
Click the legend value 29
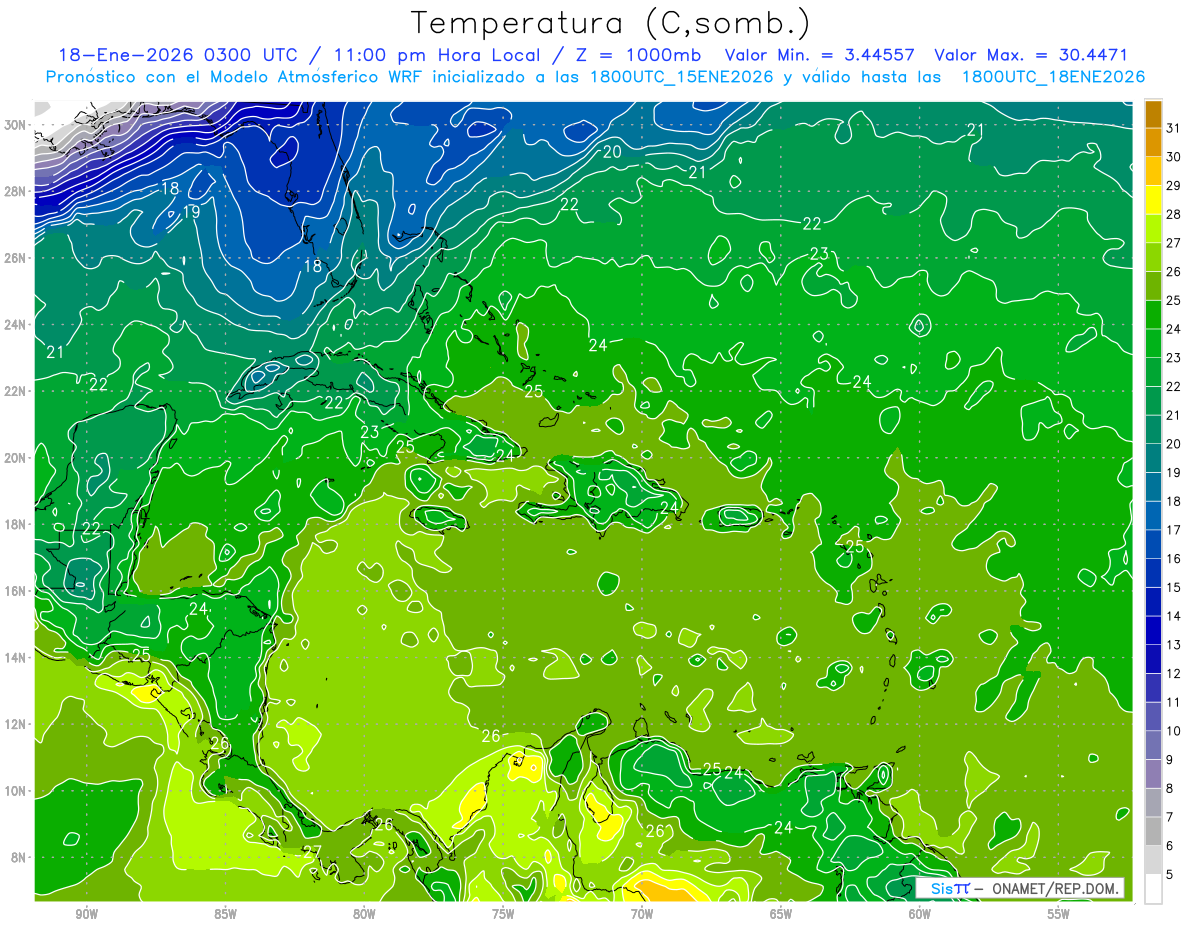(x=1173, y=185)
